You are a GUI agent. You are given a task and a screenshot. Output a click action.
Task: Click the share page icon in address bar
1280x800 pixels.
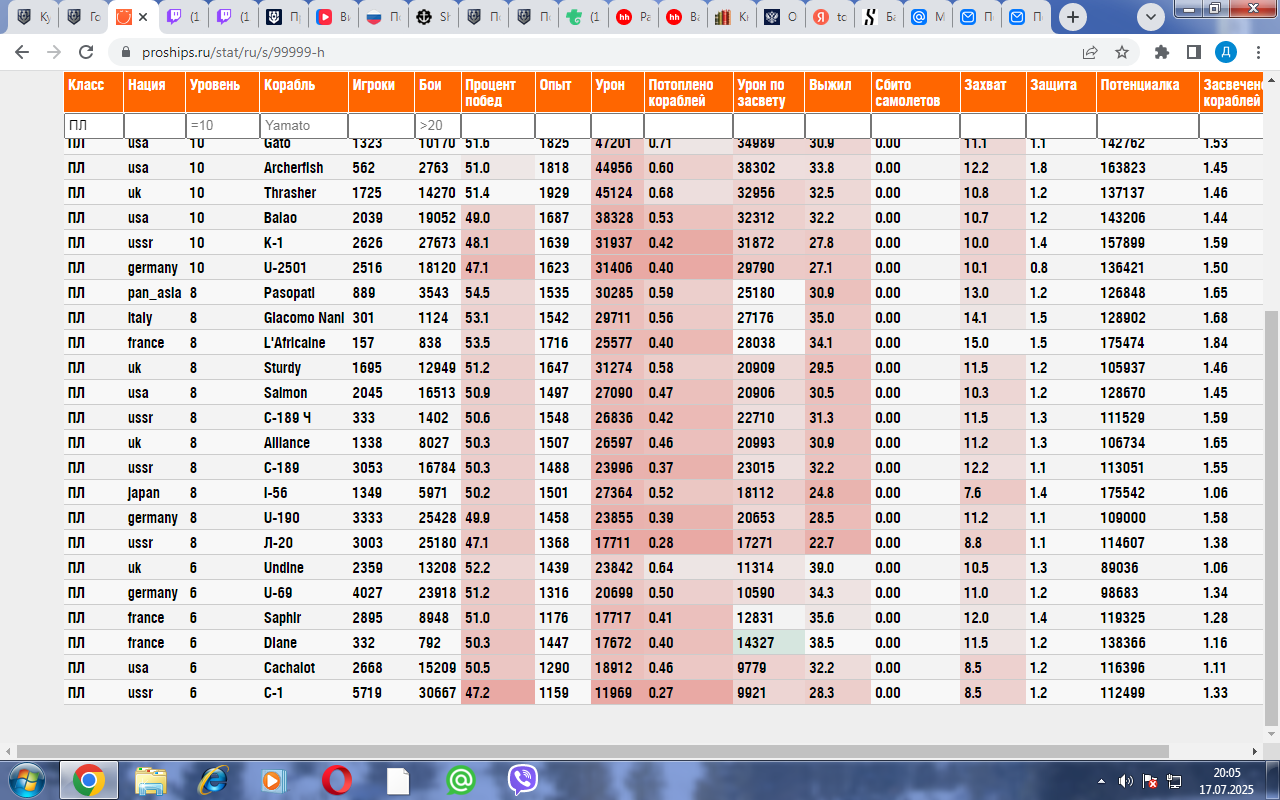[1090, 52]
